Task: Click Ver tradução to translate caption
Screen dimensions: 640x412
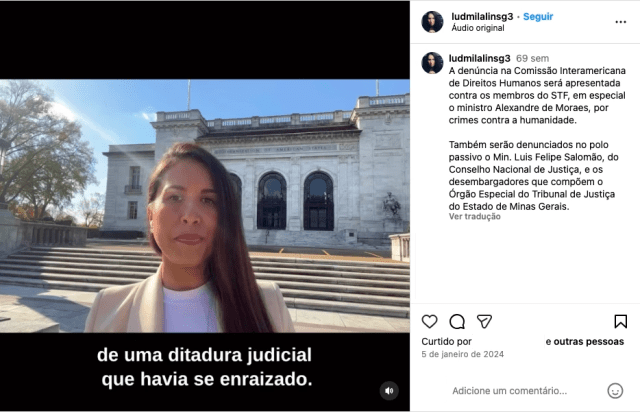Action: (475, 216)
